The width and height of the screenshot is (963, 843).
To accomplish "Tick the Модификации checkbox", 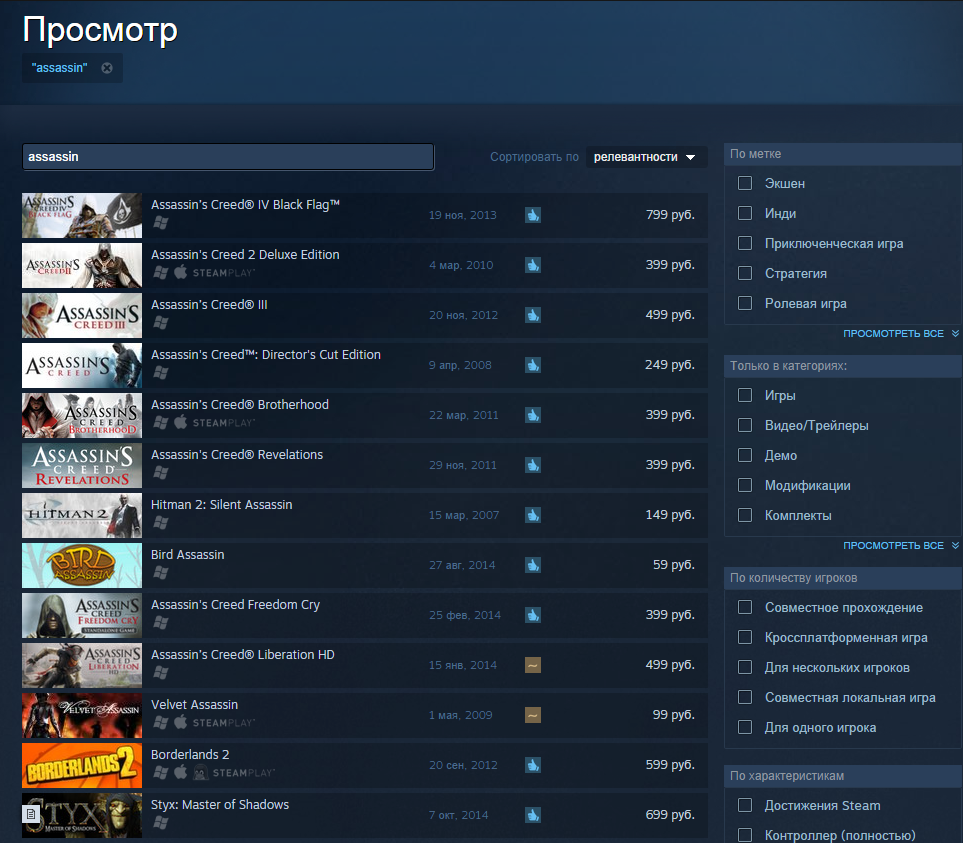I will [745, 485].
